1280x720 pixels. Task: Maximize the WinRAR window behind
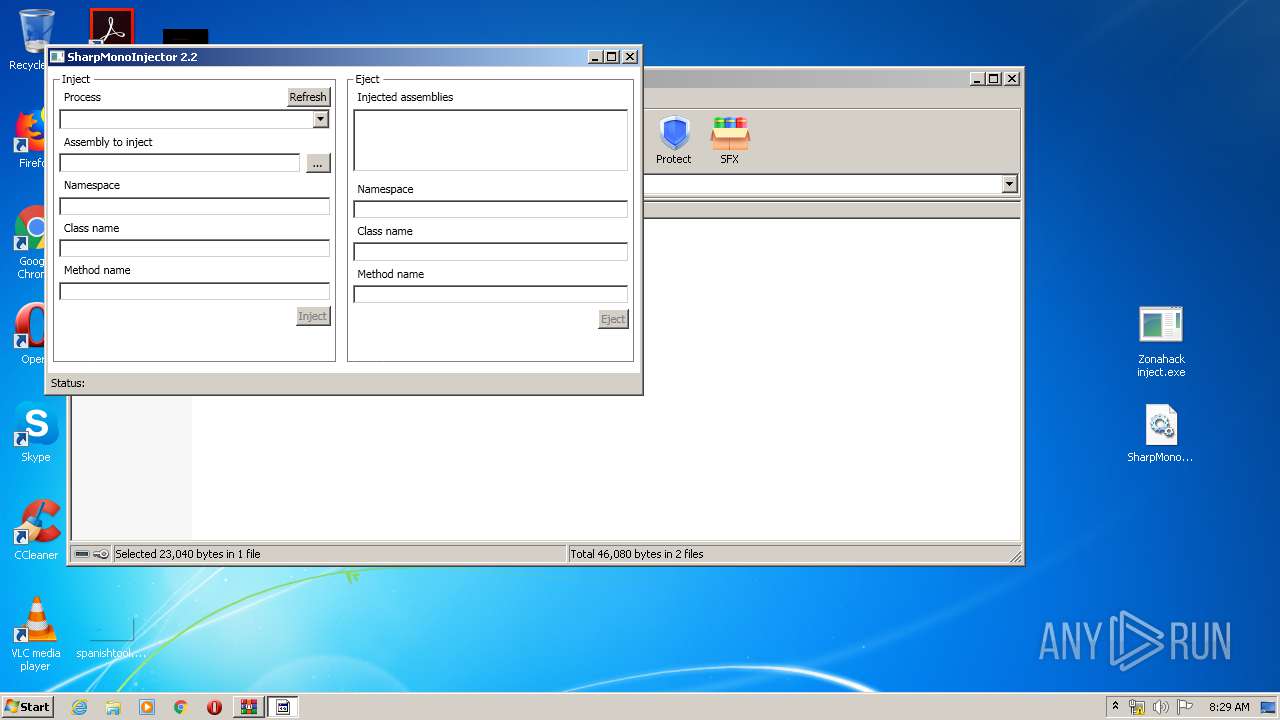tap(994, 78)
